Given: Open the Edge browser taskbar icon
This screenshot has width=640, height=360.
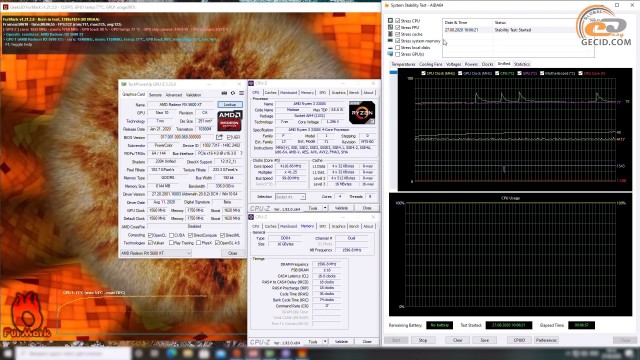Looking at the screenshot, I should (172, 353).
